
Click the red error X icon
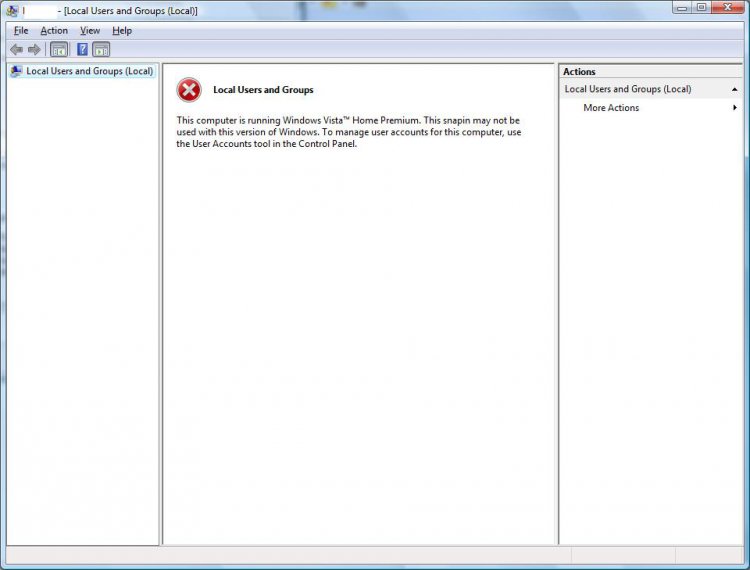click(x=189, y=90)
